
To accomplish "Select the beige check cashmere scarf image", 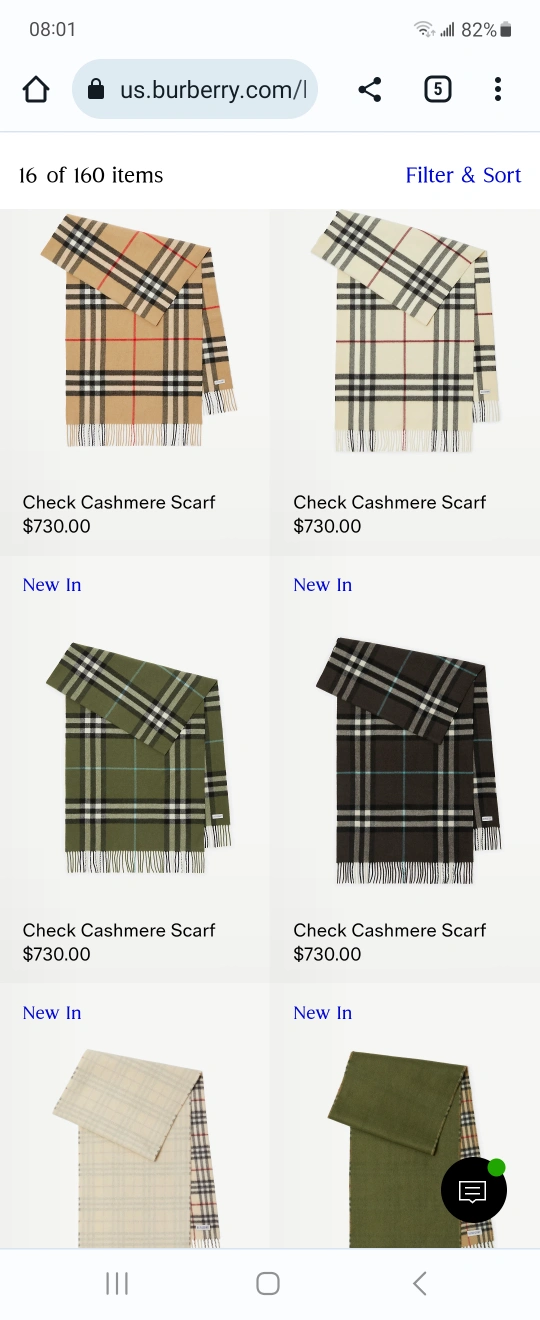I will point(136,330).
